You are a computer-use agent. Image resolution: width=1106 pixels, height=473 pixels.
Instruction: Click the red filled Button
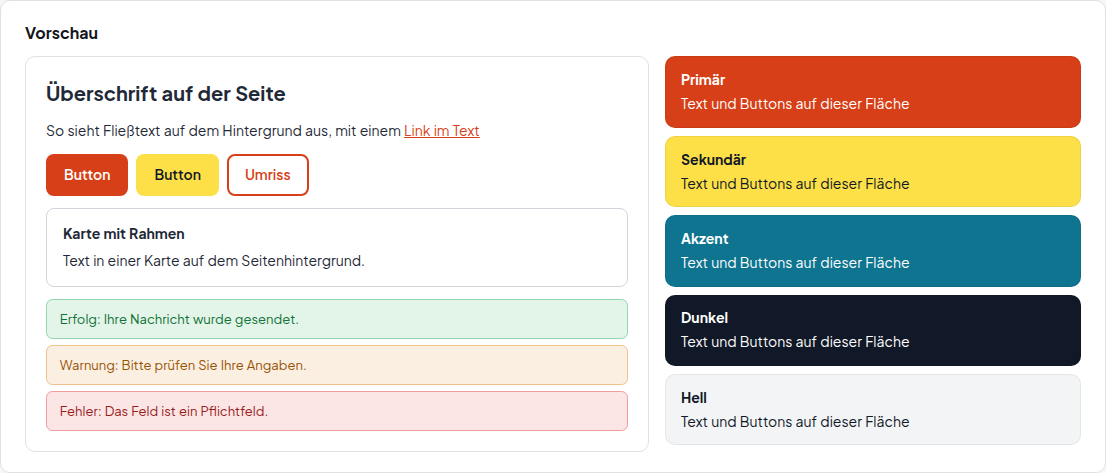(87, 175)
